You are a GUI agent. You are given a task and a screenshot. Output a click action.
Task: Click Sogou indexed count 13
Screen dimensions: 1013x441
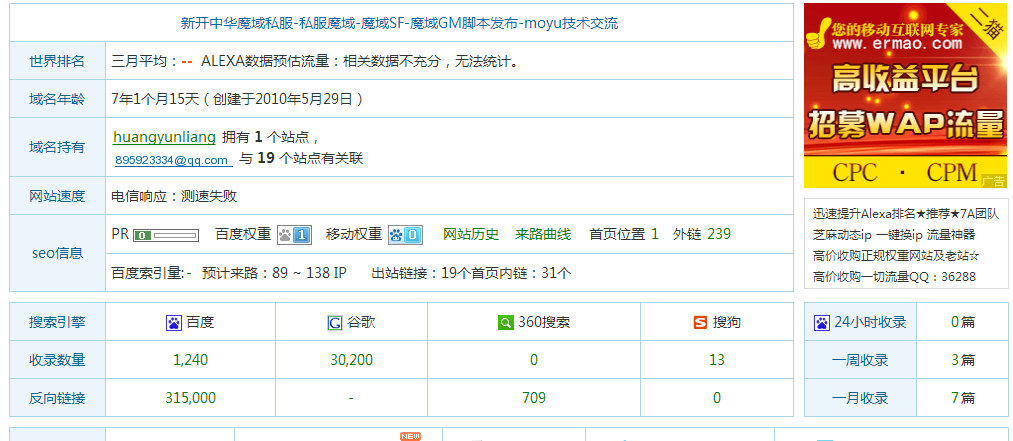click(x=716, y=360)
